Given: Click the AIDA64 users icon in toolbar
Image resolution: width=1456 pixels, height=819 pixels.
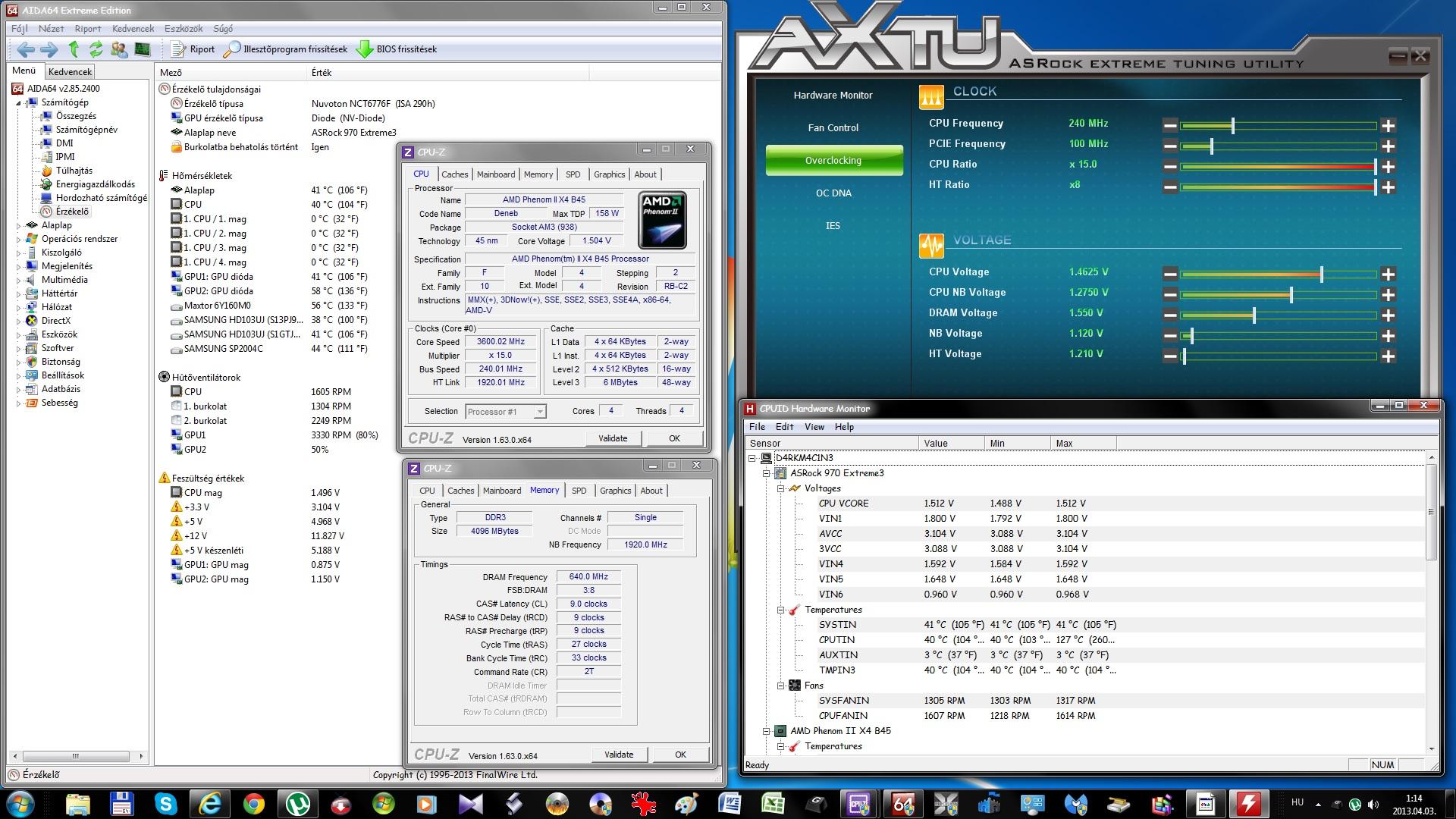Looking at the screenshot, I should 119,49.
